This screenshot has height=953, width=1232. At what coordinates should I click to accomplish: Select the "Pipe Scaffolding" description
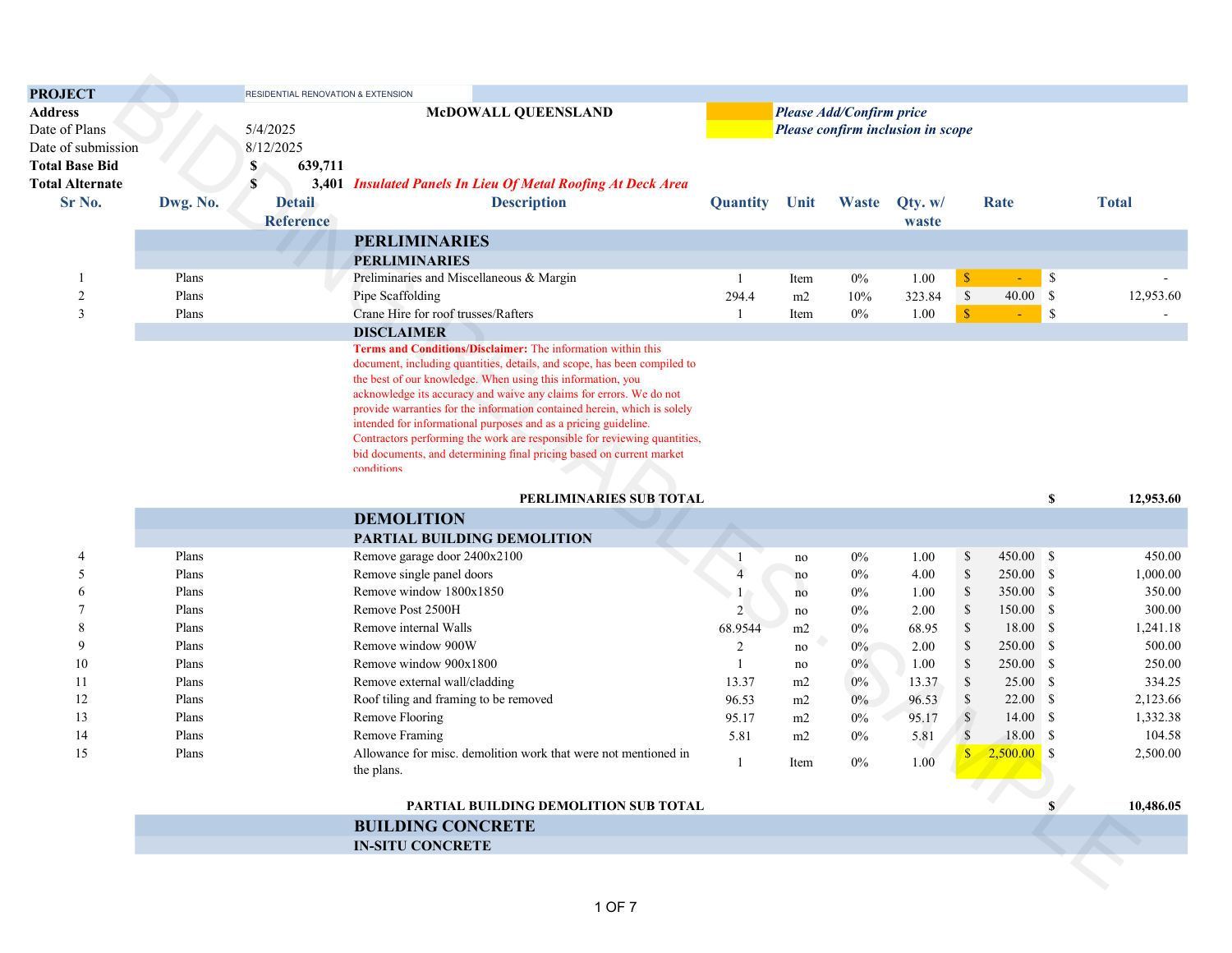[397, 296]
